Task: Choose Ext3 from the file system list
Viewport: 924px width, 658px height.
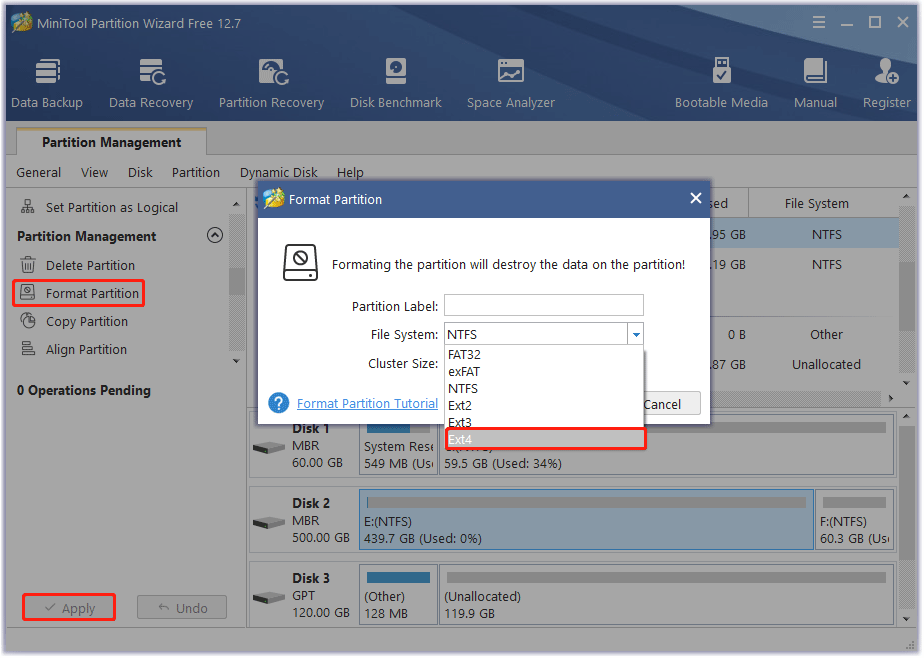Action: pyautogui.click(x=544, y=422)
